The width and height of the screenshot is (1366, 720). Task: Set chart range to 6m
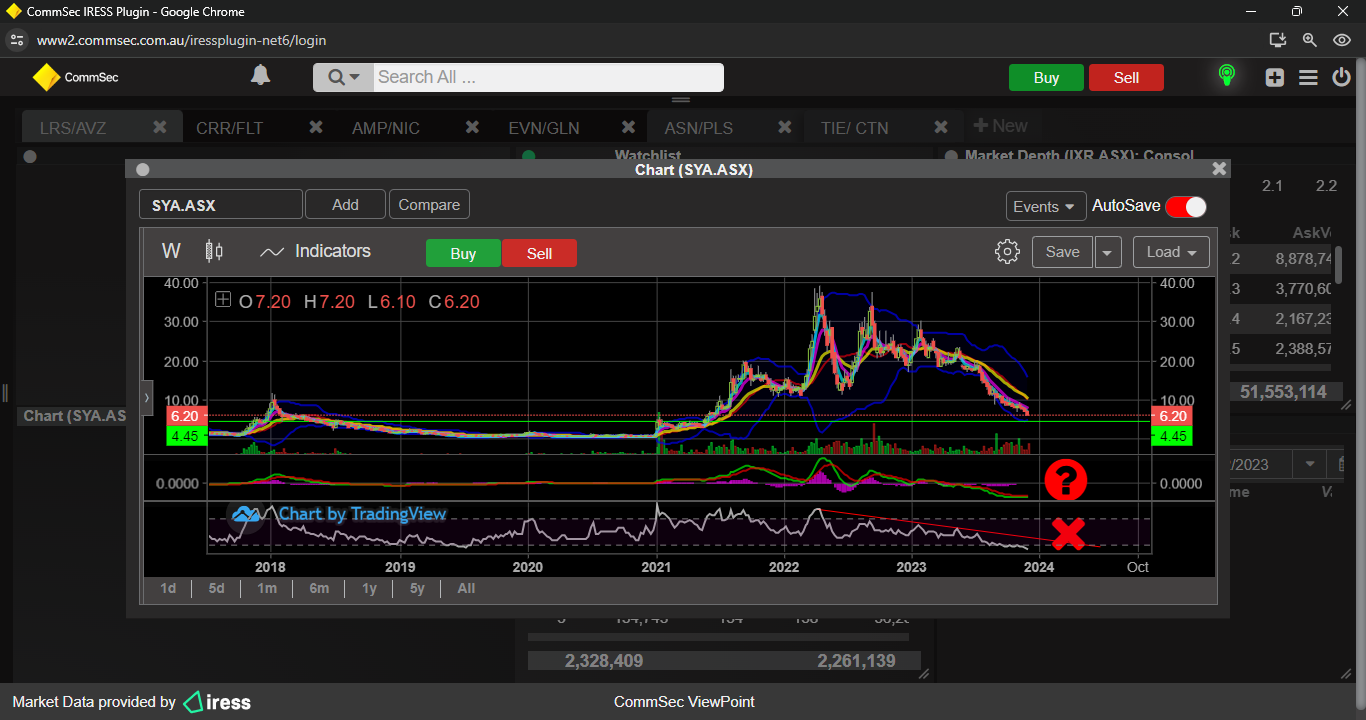click(x=319, y=588)
